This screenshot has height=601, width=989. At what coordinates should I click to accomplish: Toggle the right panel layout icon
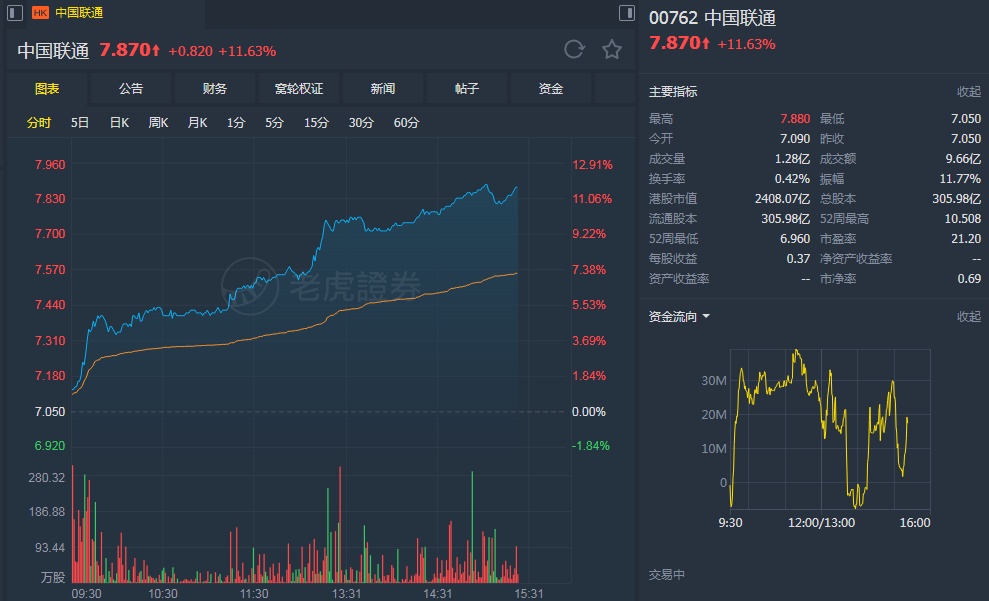click(x=626, y=13)
